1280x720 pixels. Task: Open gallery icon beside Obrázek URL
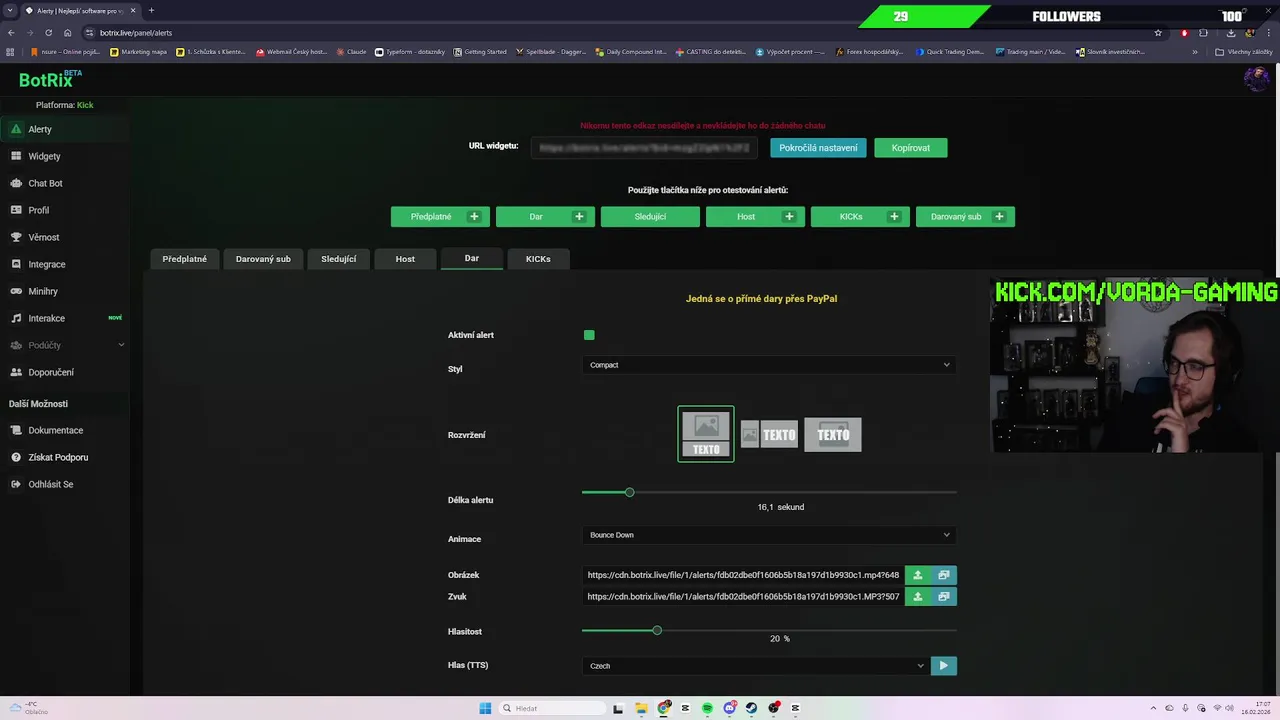pos(944,575)
